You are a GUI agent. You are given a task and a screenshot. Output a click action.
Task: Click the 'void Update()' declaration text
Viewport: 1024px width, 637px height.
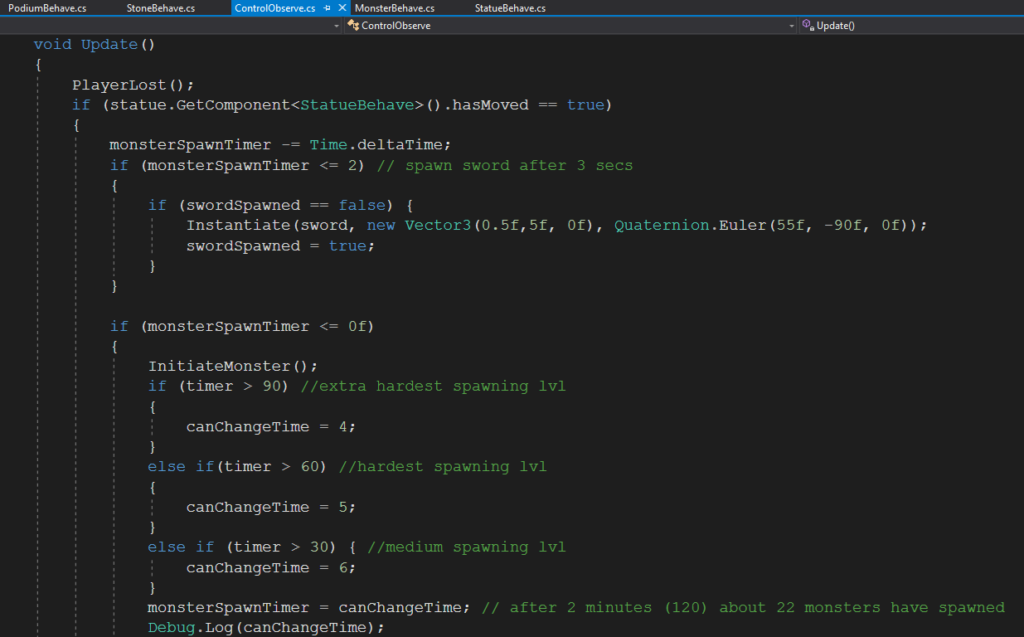click(94, 44)
